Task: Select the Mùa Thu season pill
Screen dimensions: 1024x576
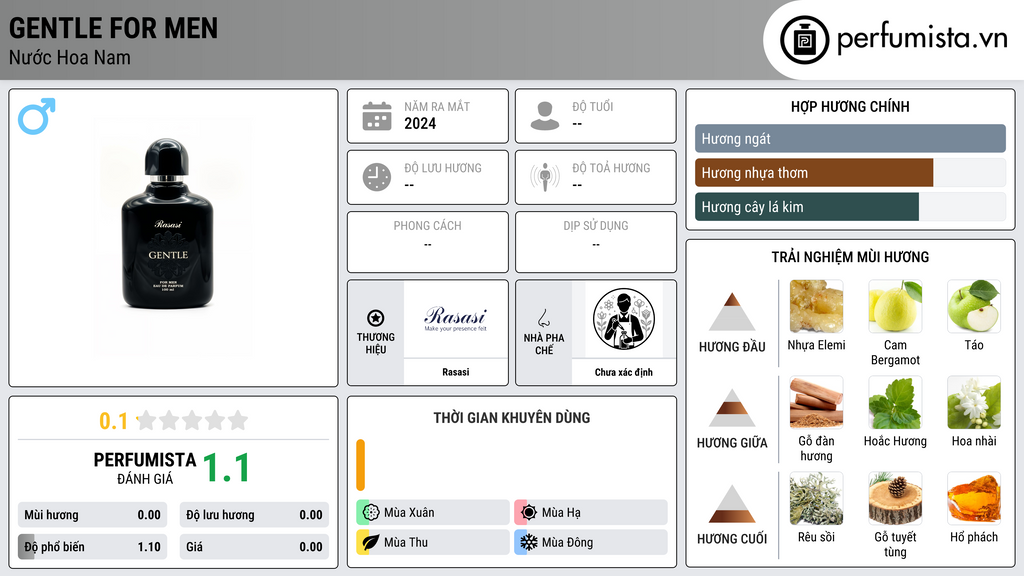Action: [433, 542]
